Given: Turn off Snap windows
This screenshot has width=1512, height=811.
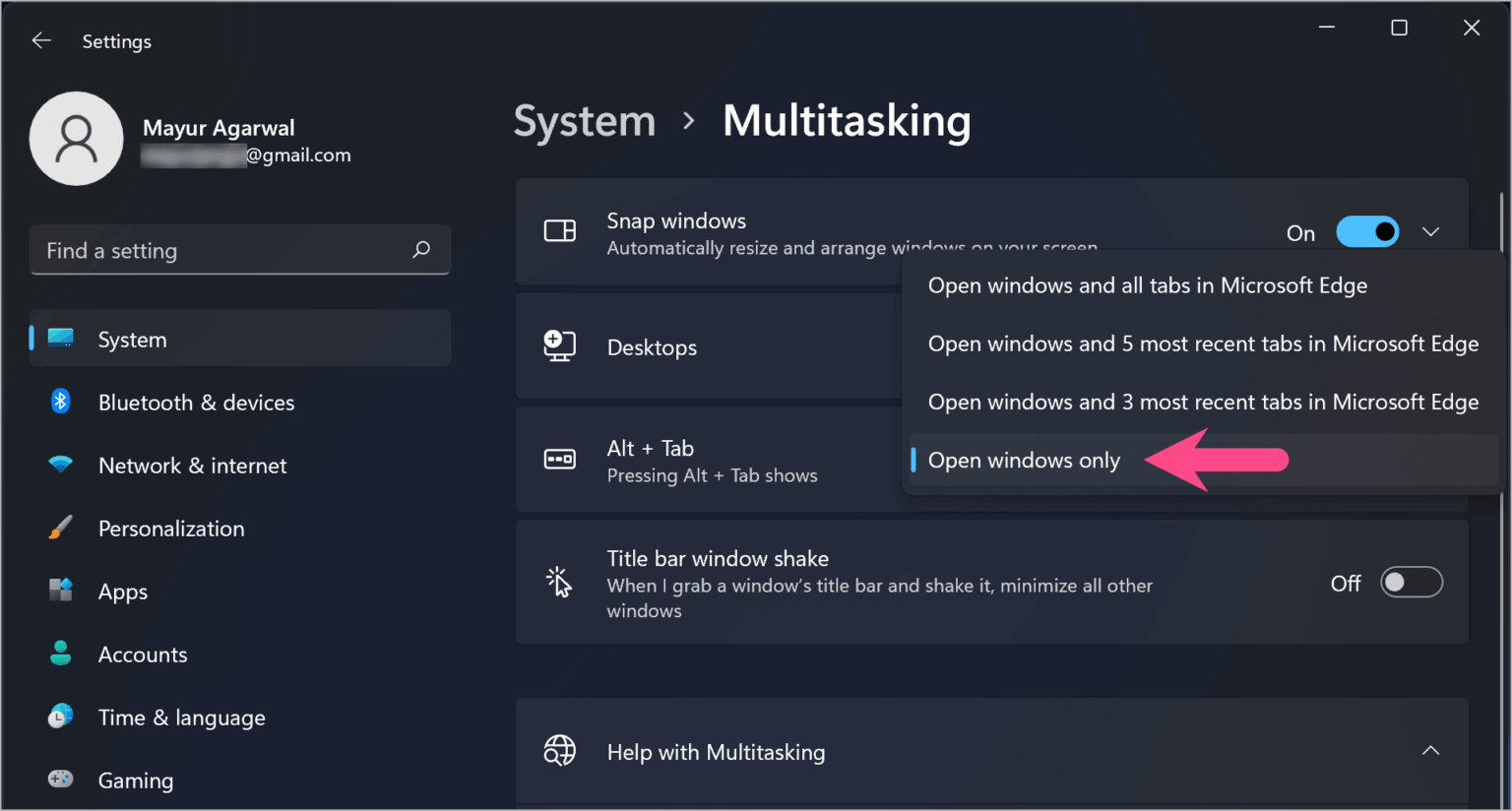Looking at the screenshot, I should pyautogui.click(x=1367, y=231).
